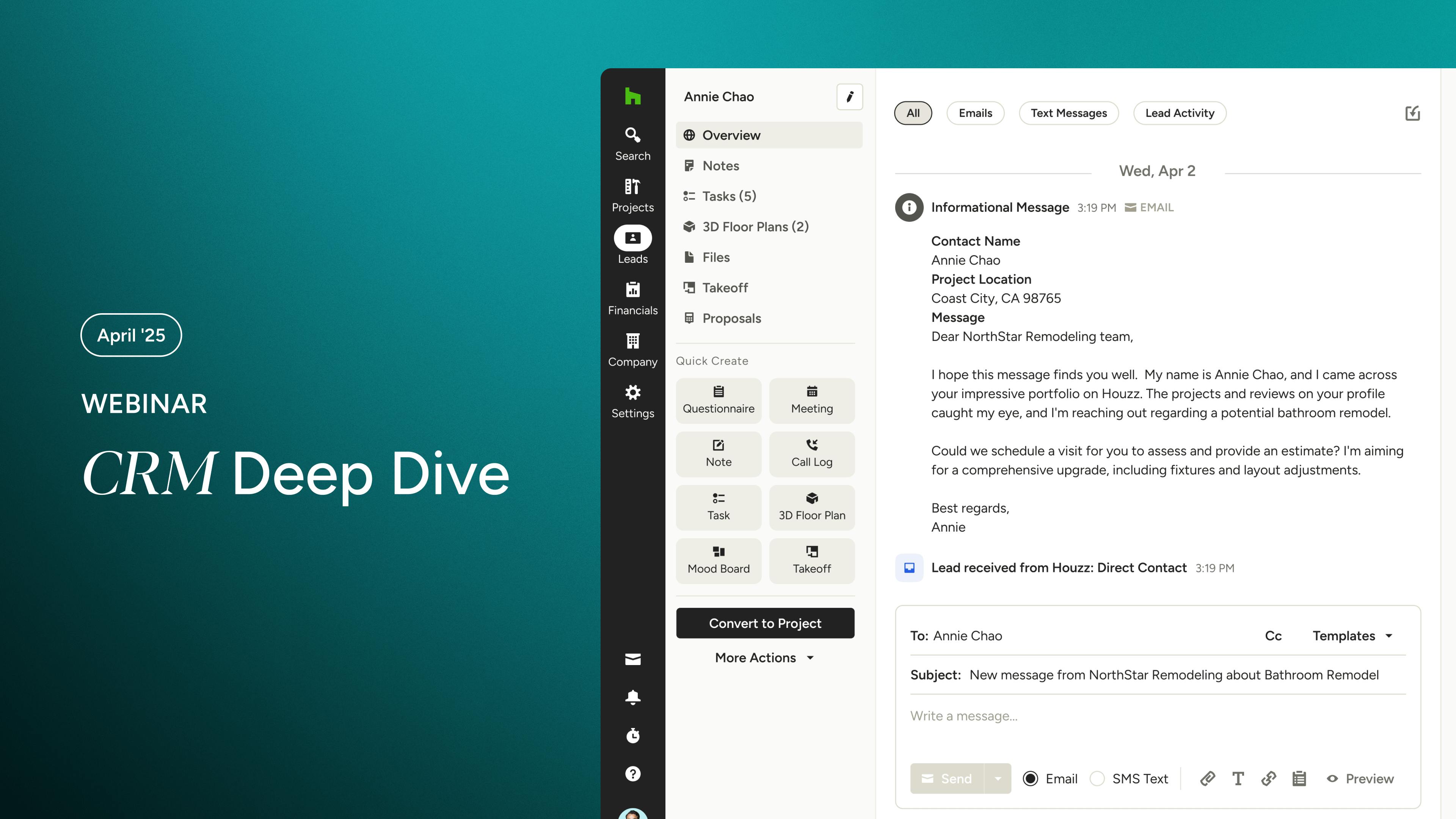Click the "Wed, Apr 2" date header
The height and width of the screenshot is (819, 1456).
(x=1157, y=171)
